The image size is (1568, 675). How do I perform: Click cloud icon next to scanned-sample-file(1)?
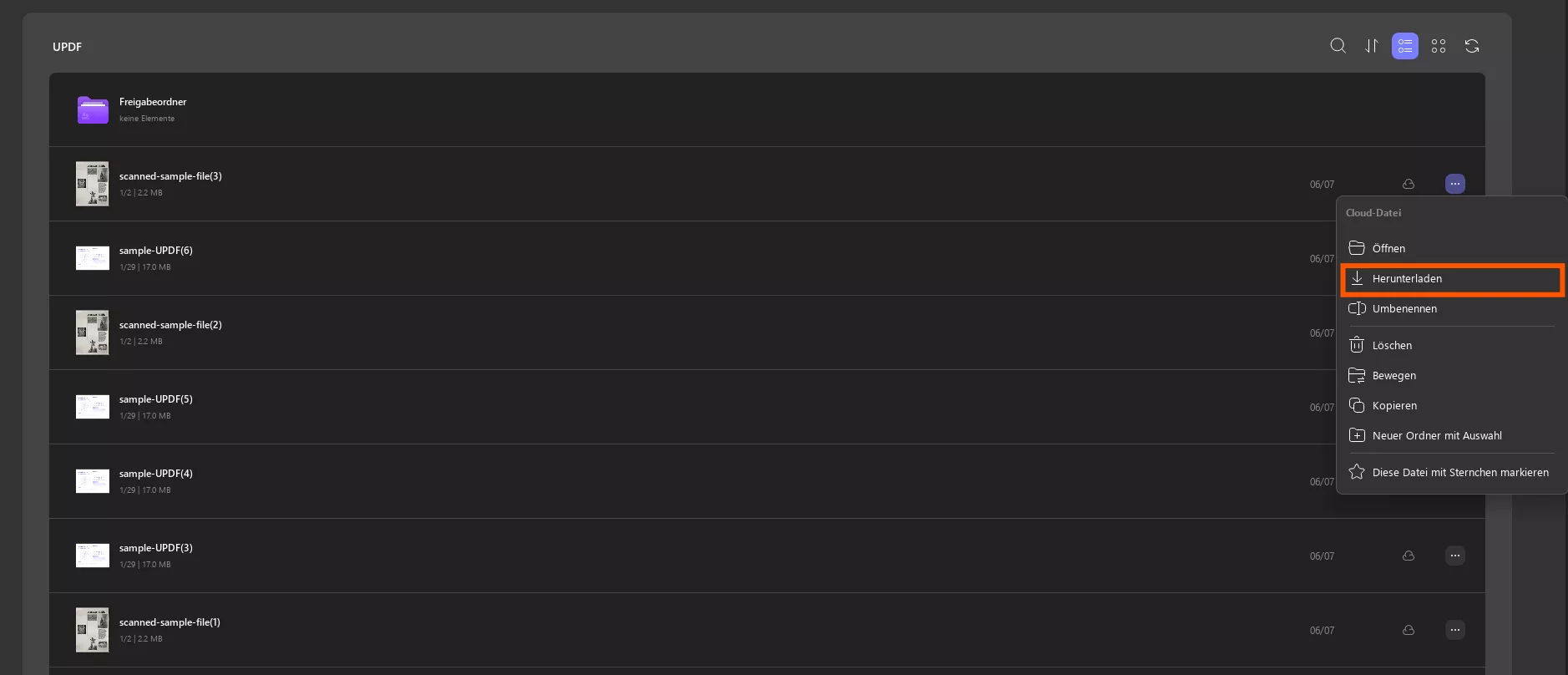(1409, 630)
